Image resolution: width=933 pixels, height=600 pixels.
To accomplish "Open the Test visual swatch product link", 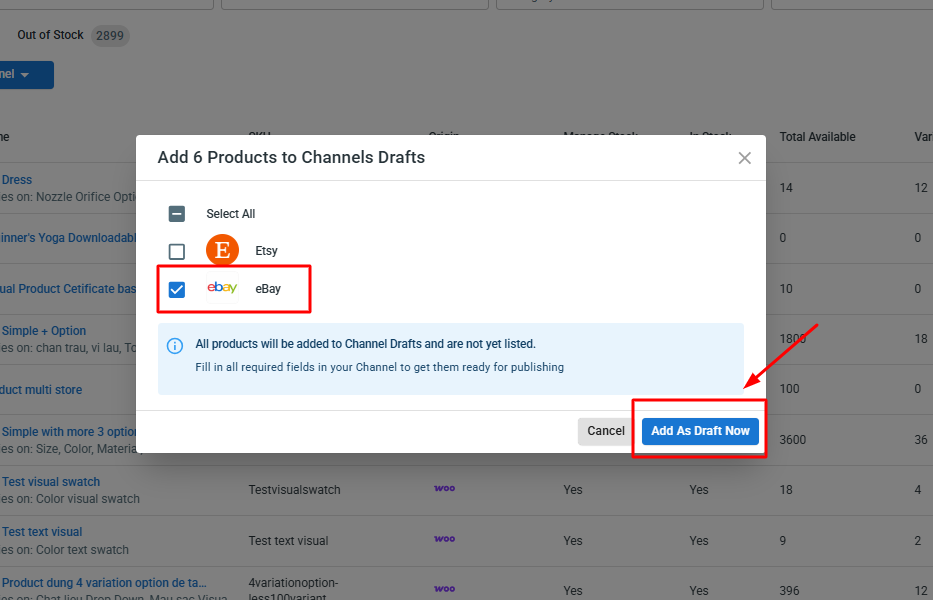I will click(x=51, y=482).
